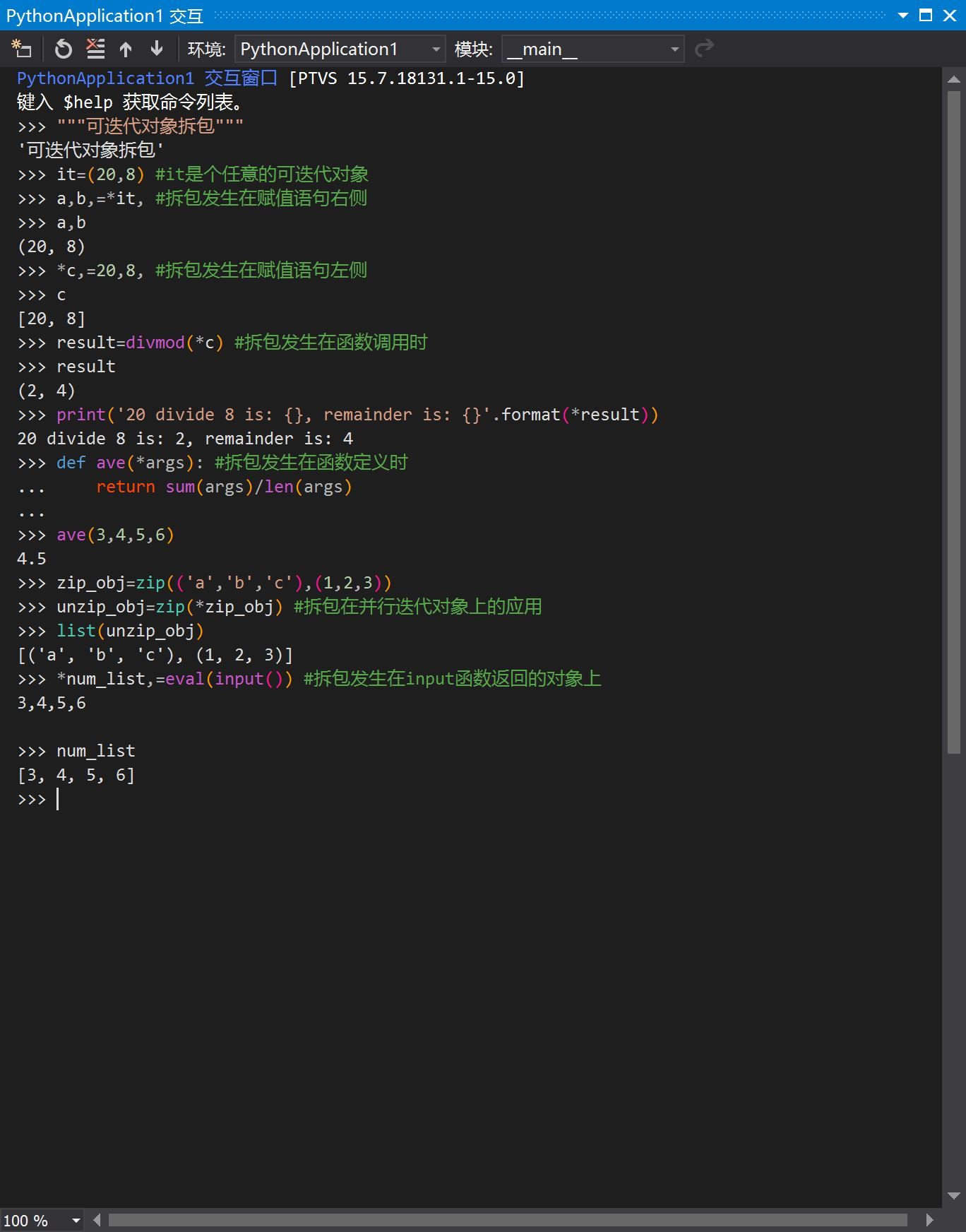
Task: Click the 'zip_obj=zip(' assignment line
Action: point(205,583)
